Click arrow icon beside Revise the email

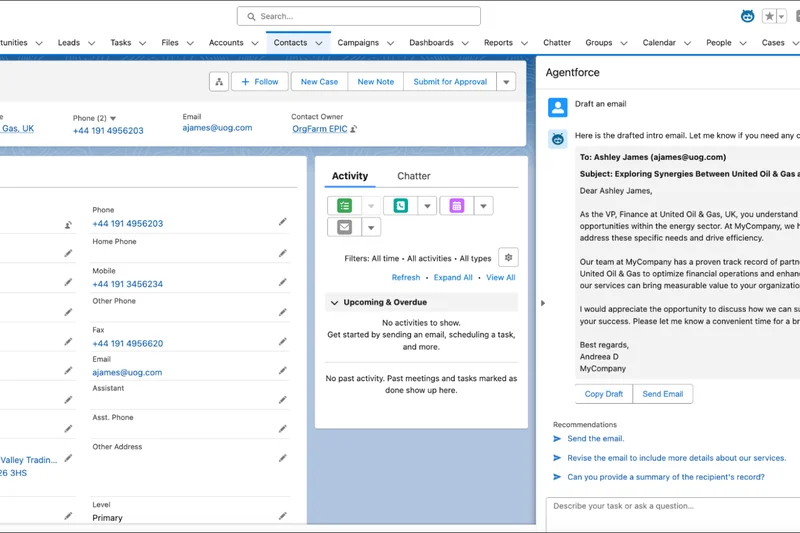[x=557, y=458]
